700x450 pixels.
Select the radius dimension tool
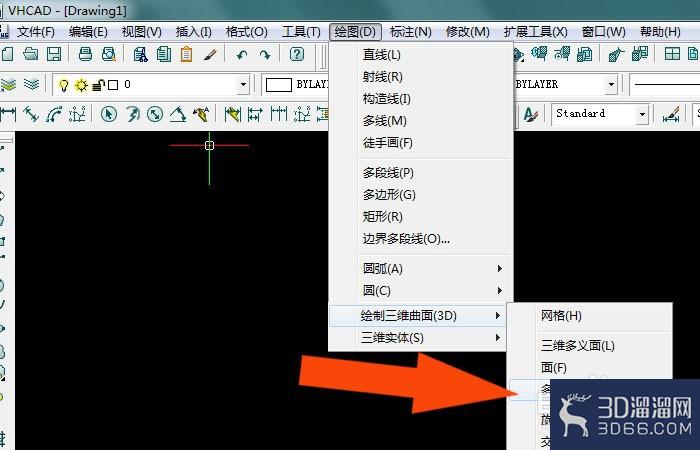pyautogui.click(x=132, y=115)
